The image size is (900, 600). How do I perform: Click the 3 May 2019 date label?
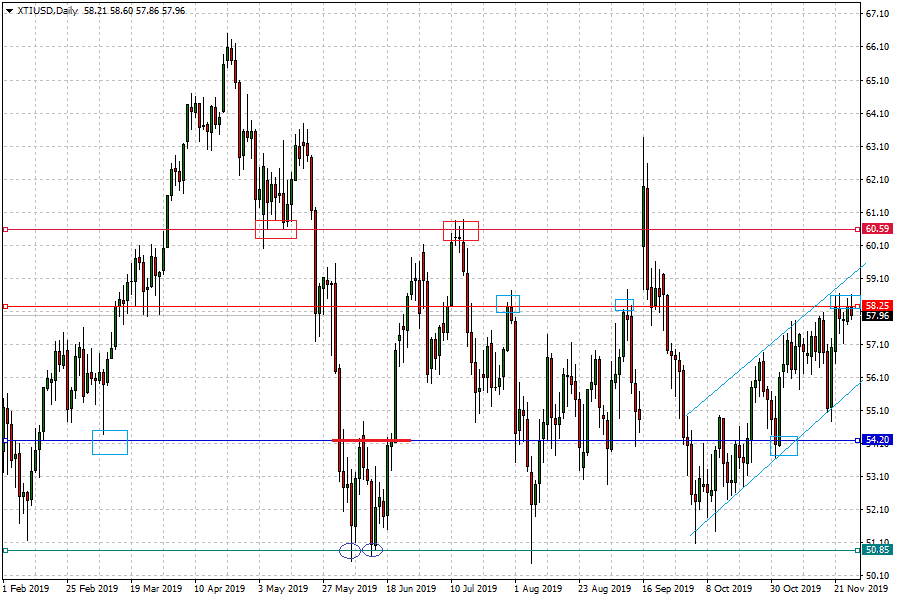tap(283, 589)
